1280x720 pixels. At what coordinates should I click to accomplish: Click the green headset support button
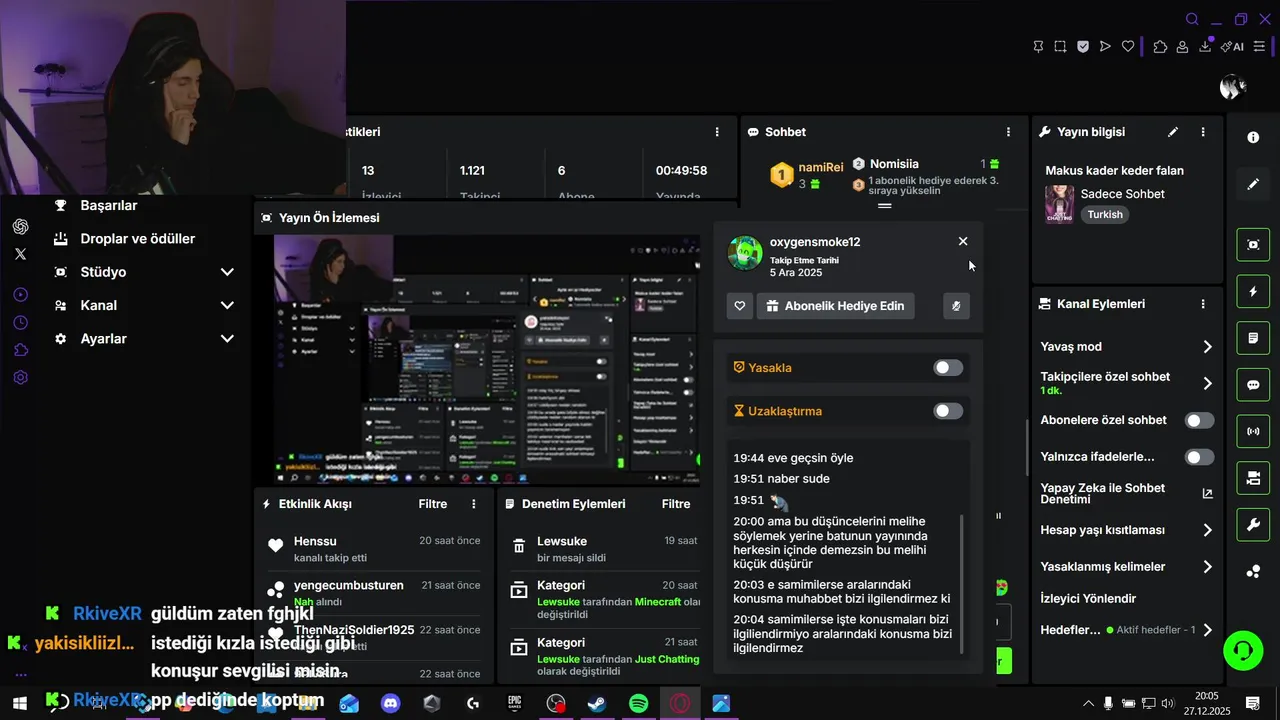click(1243, 651)
